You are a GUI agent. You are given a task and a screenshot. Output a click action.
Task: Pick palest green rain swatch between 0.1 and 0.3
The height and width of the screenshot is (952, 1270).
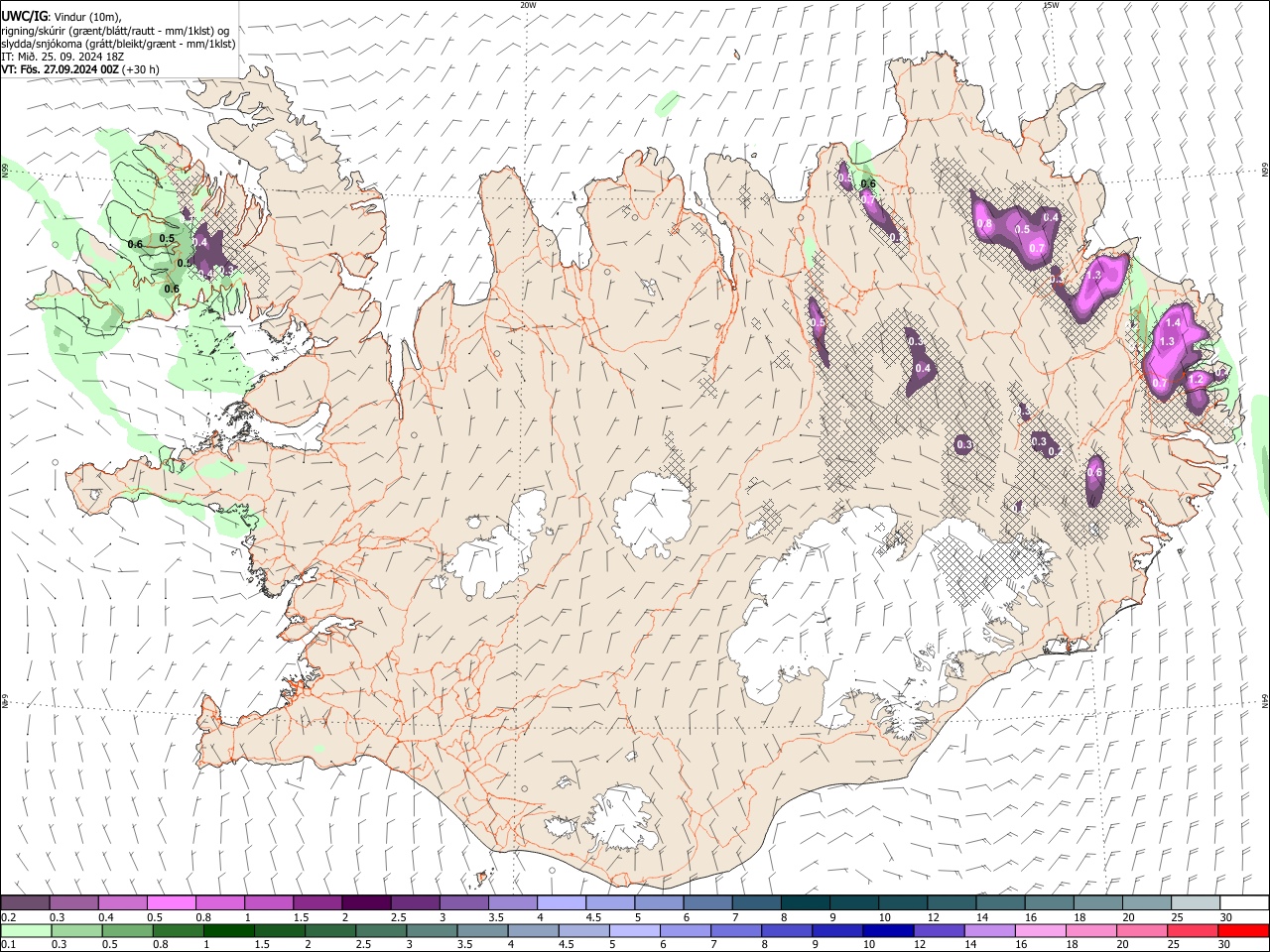[26, 930]
